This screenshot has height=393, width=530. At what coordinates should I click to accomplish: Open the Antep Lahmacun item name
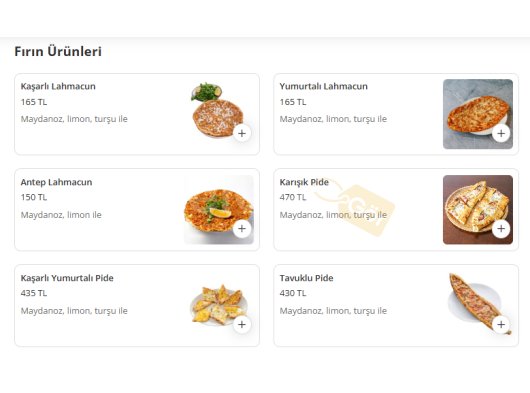(56, 182)
